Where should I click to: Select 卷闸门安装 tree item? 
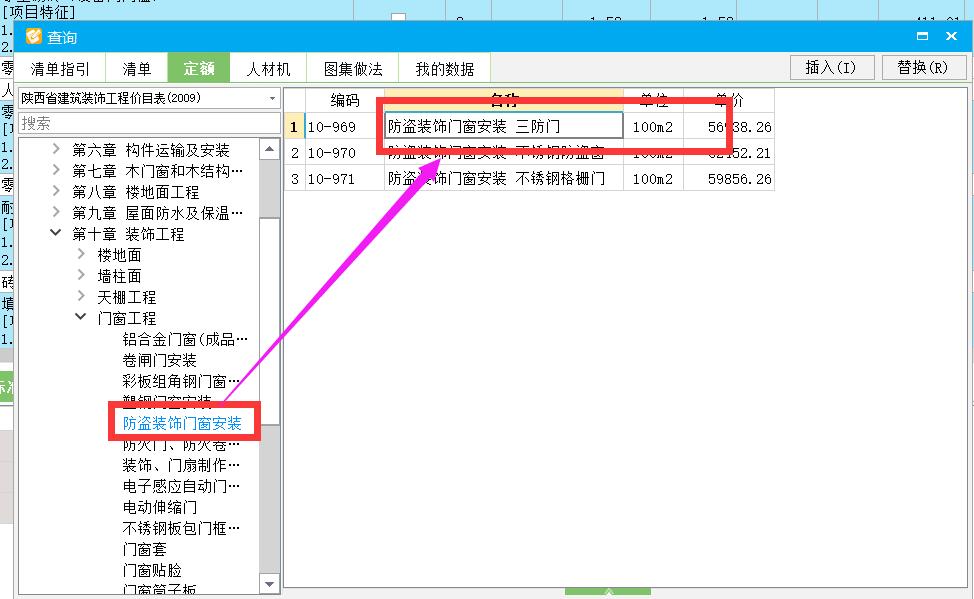pos(160,360)
